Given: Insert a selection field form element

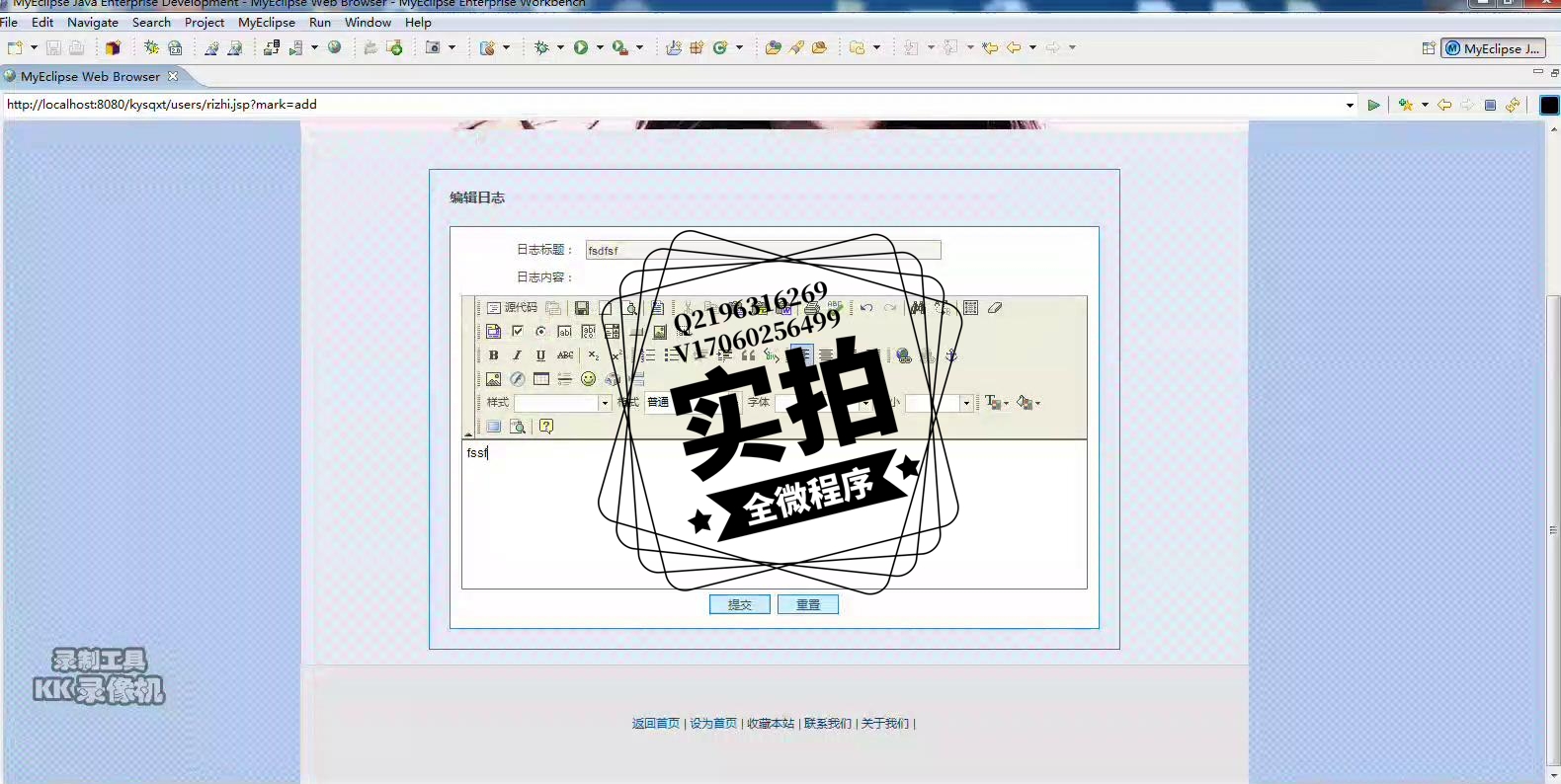Looking at the screenshot, I should 612,332.
